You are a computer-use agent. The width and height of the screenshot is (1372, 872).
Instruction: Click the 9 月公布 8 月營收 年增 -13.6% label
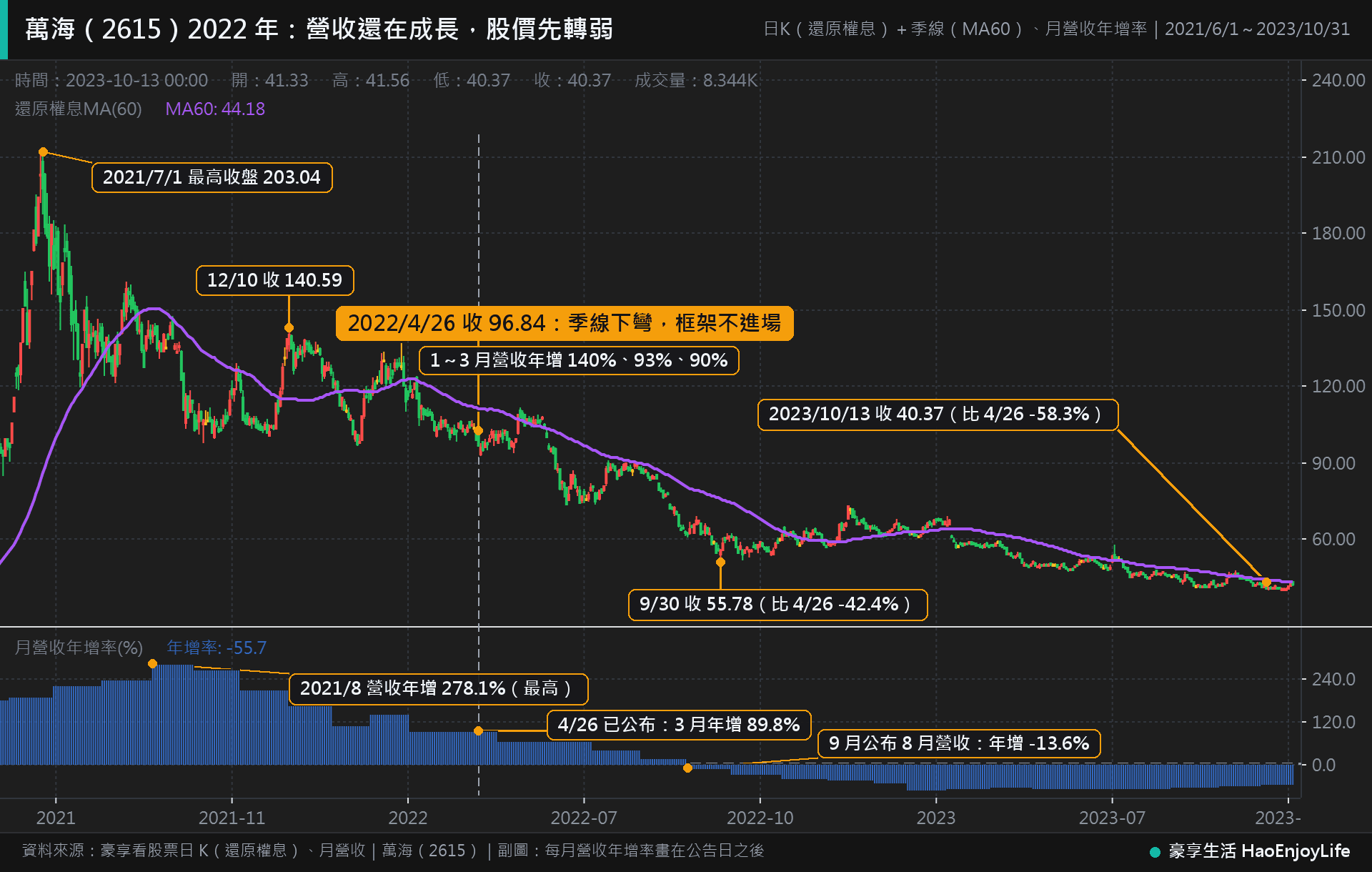[959, 743]
